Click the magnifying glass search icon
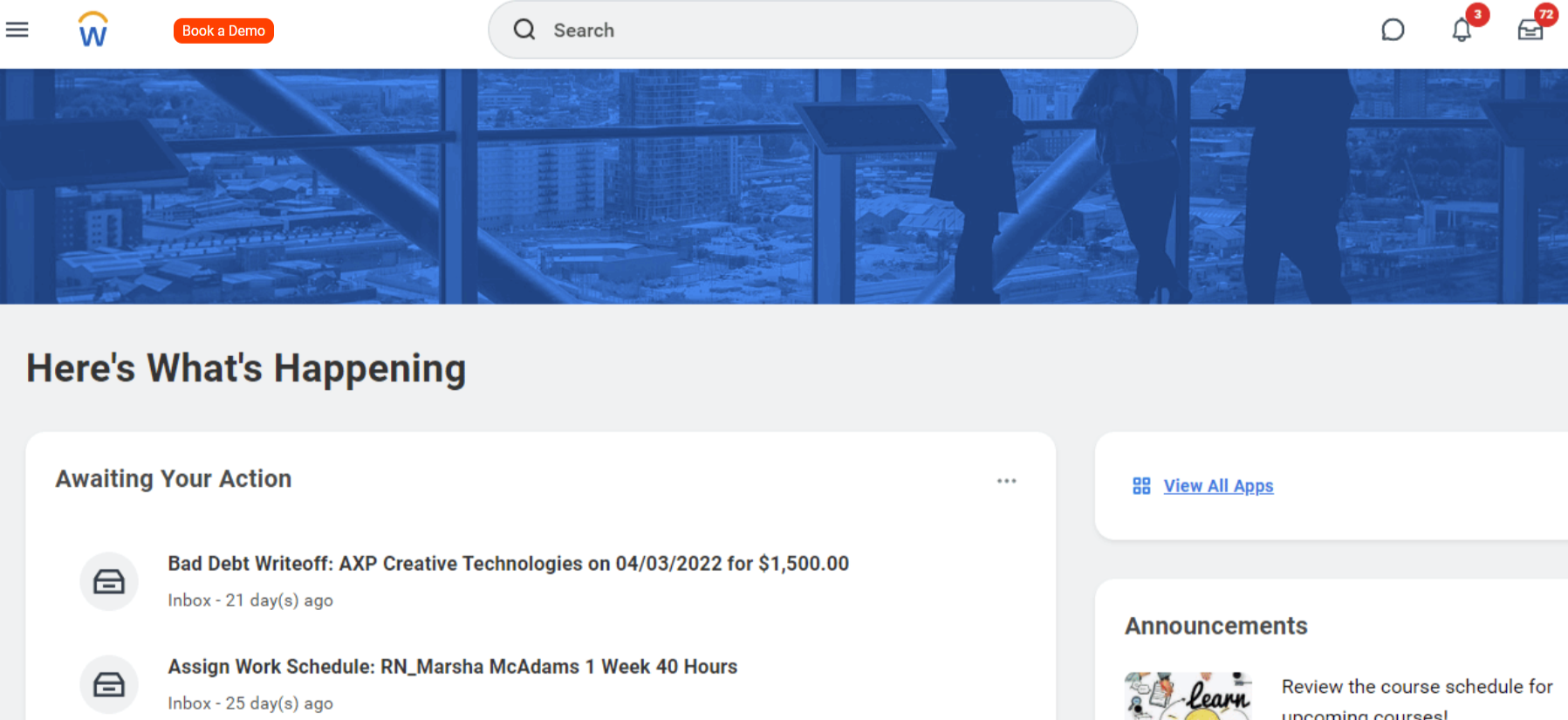Screen dimensions: 1568x720 (x=524, y=30)
